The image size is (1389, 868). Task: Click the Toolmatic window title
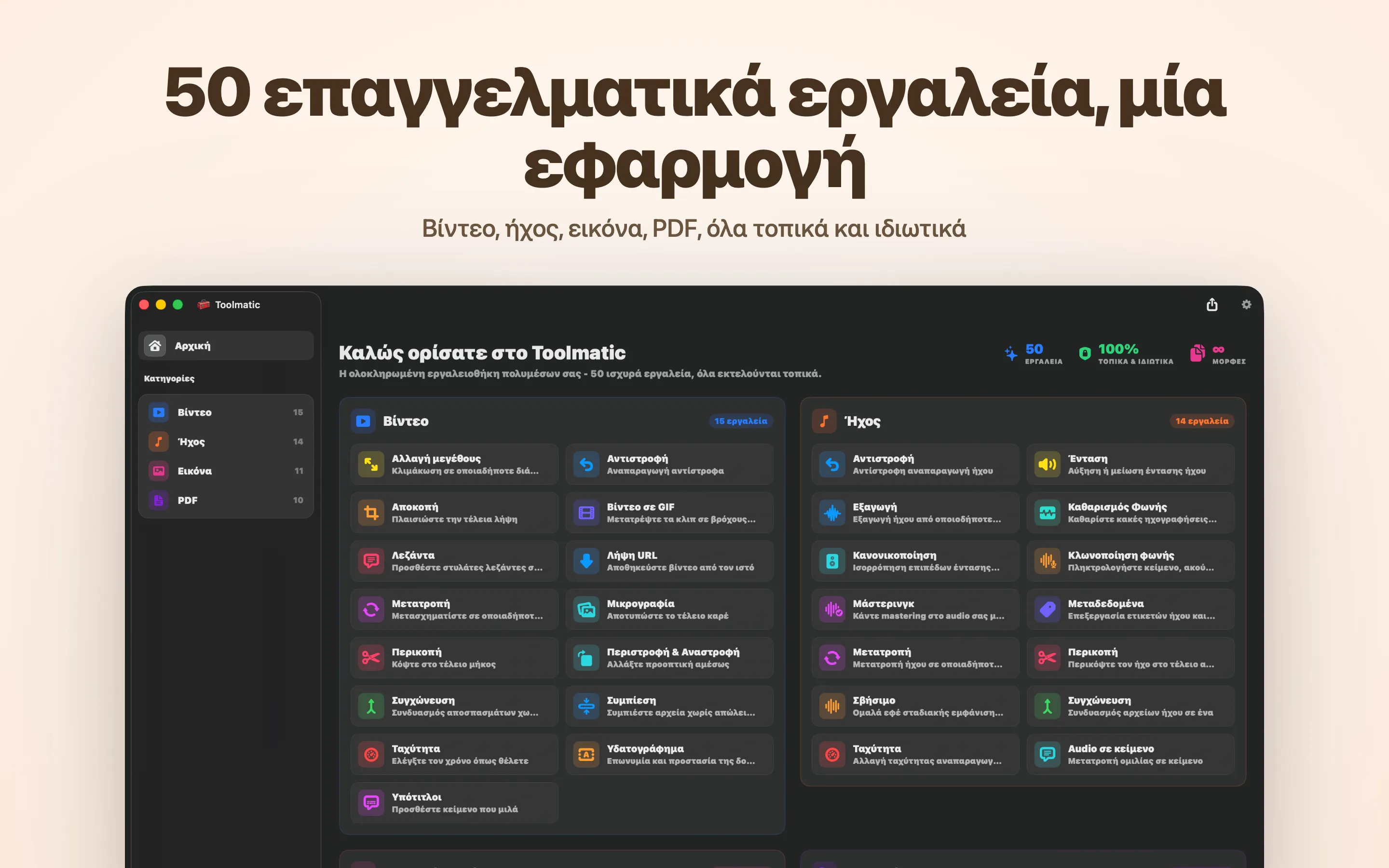237,305
